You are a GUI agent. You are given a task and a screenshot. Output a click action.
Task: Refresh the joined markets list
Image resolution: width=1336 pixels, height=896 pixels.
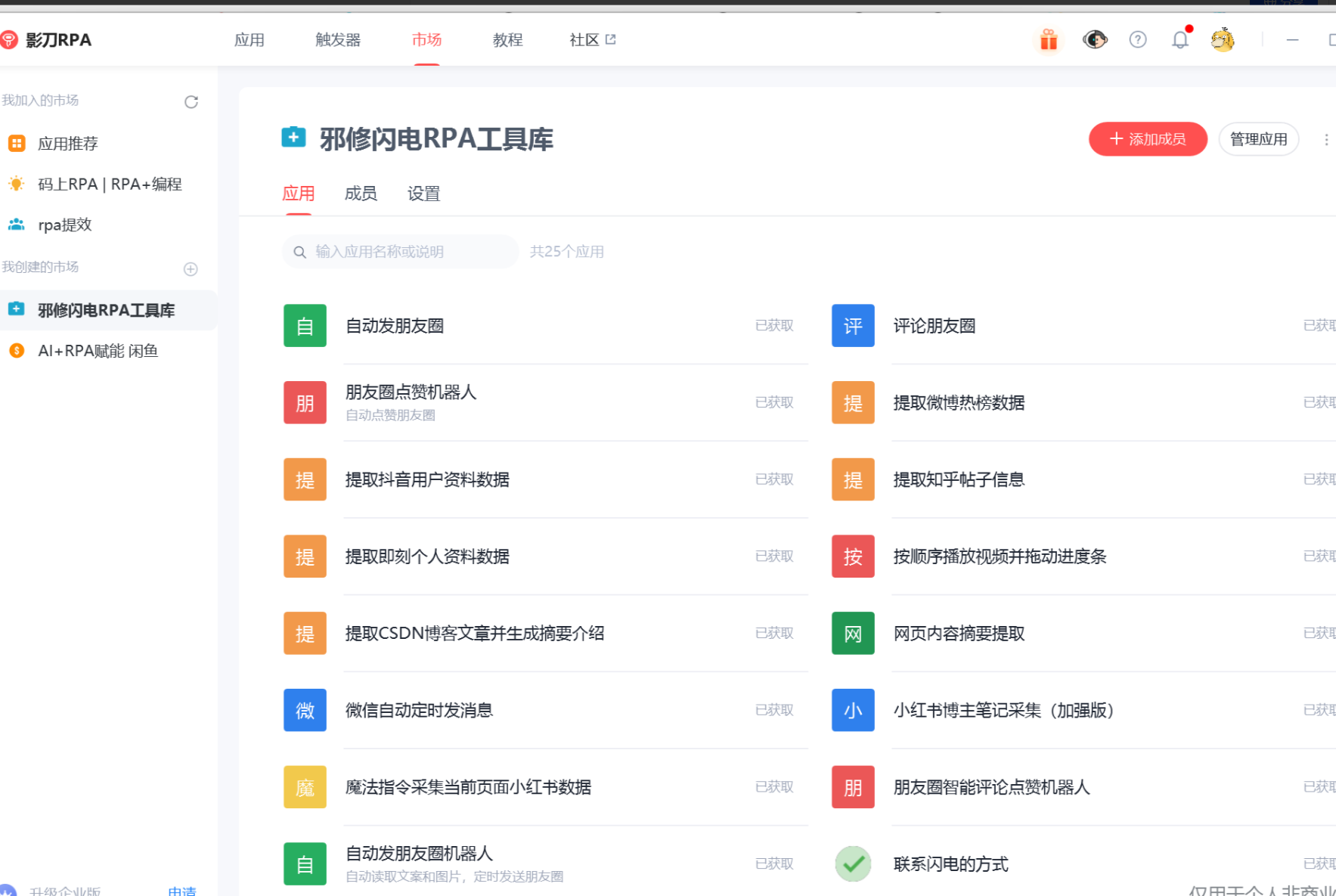tap(191, 101)
